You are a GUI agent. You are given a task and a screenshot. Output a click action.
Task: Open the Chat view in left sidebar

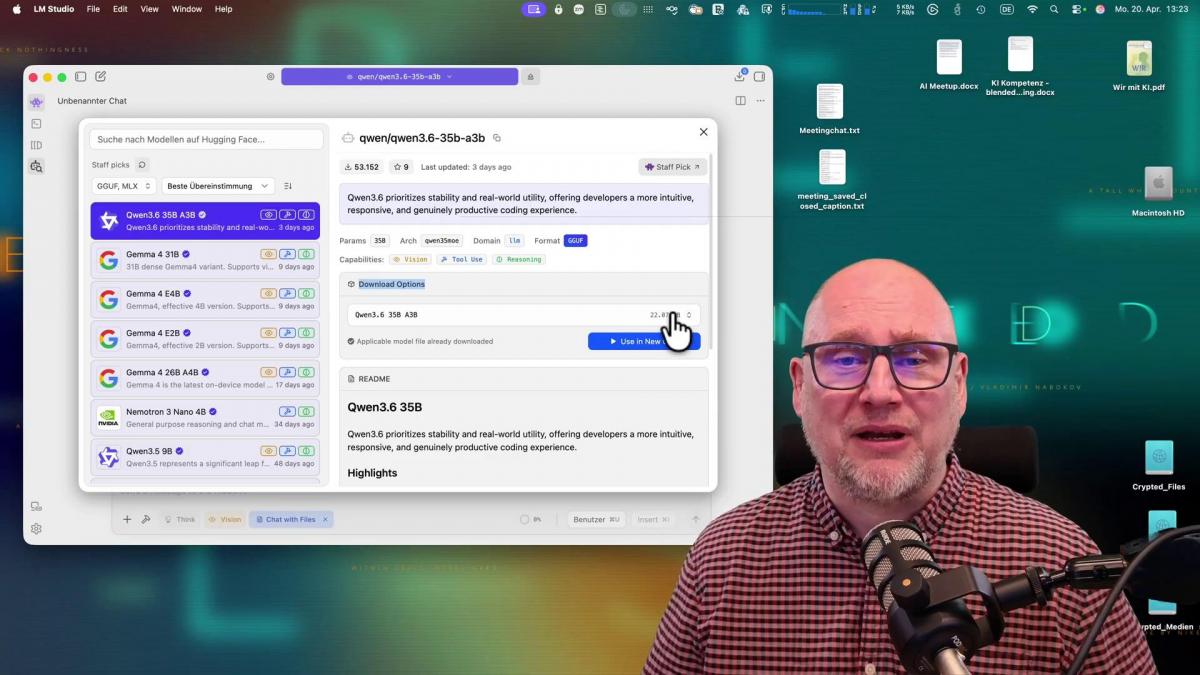coord(36,102)
